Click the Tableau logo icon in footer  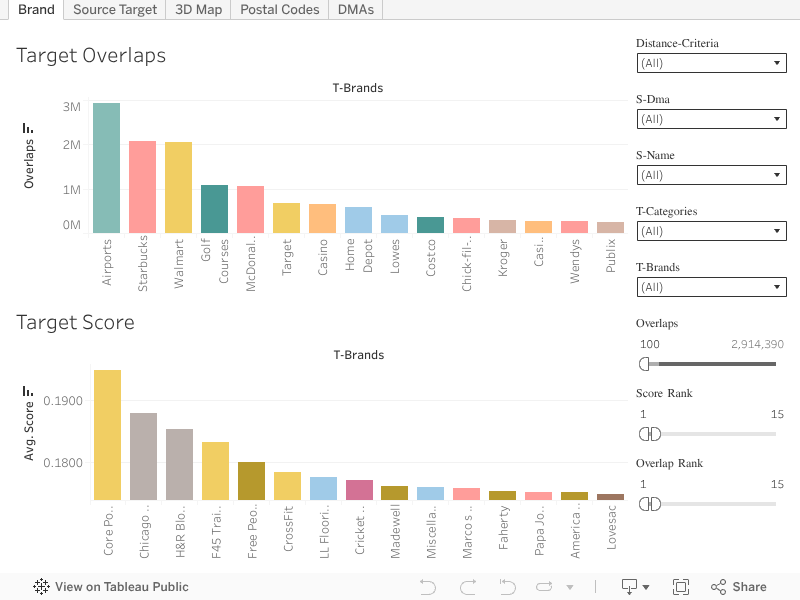pos(42,587)
